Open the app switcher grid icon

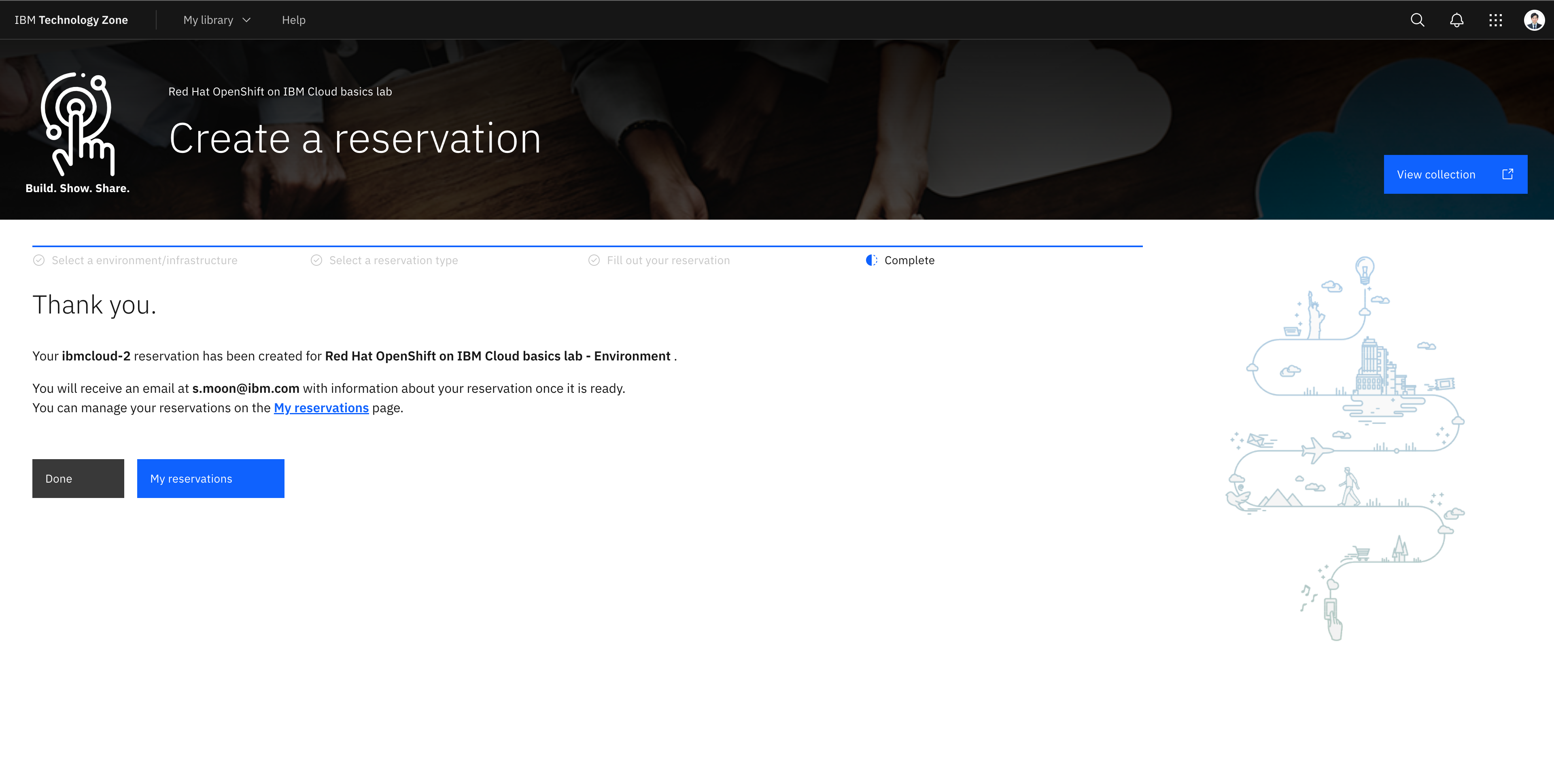(x=1495, y=20)
